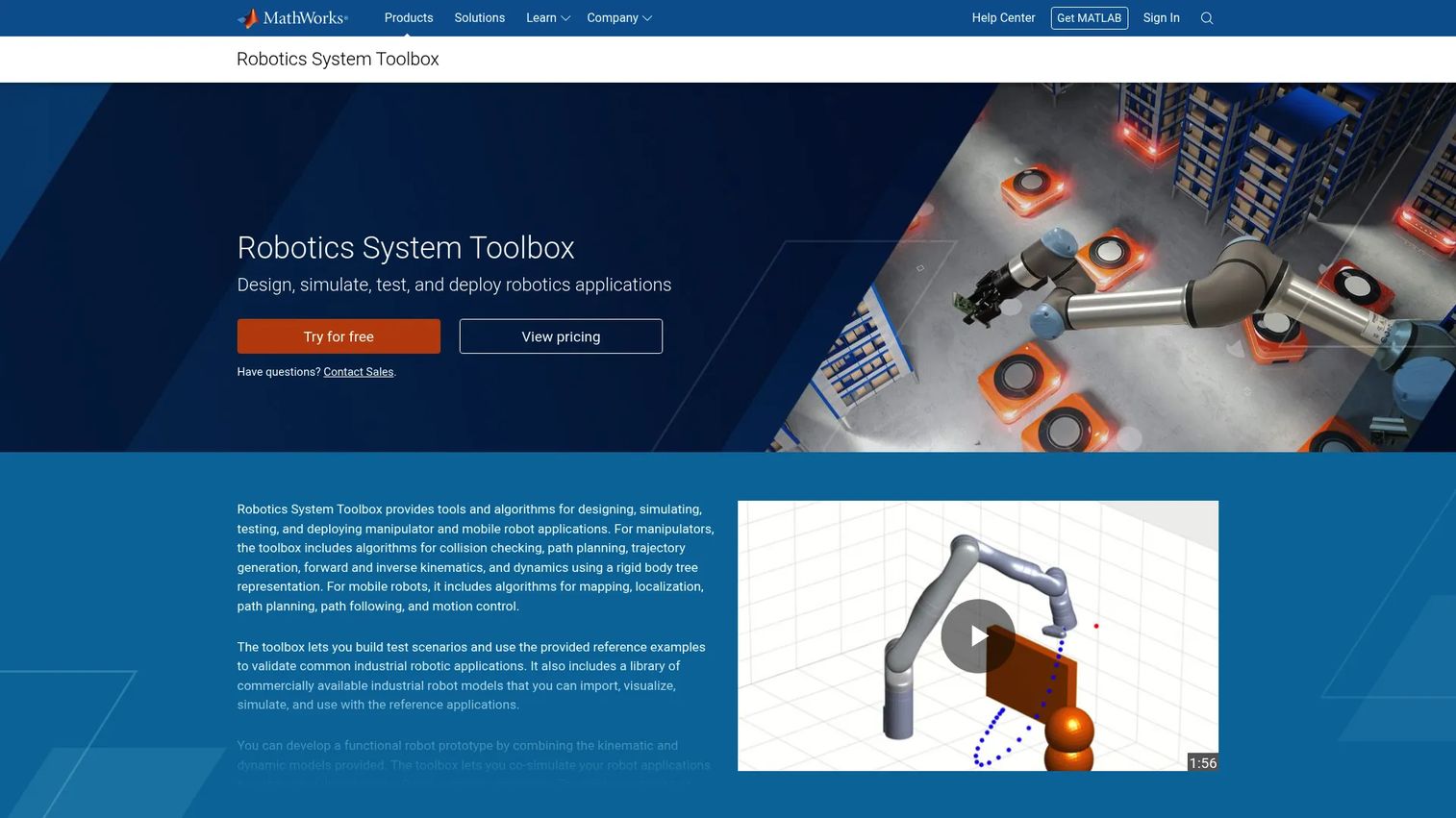Viewport: 1456px width, 818px height.
Task: Click the large Robotics System Toolbox hero heading
Action: 406,248
